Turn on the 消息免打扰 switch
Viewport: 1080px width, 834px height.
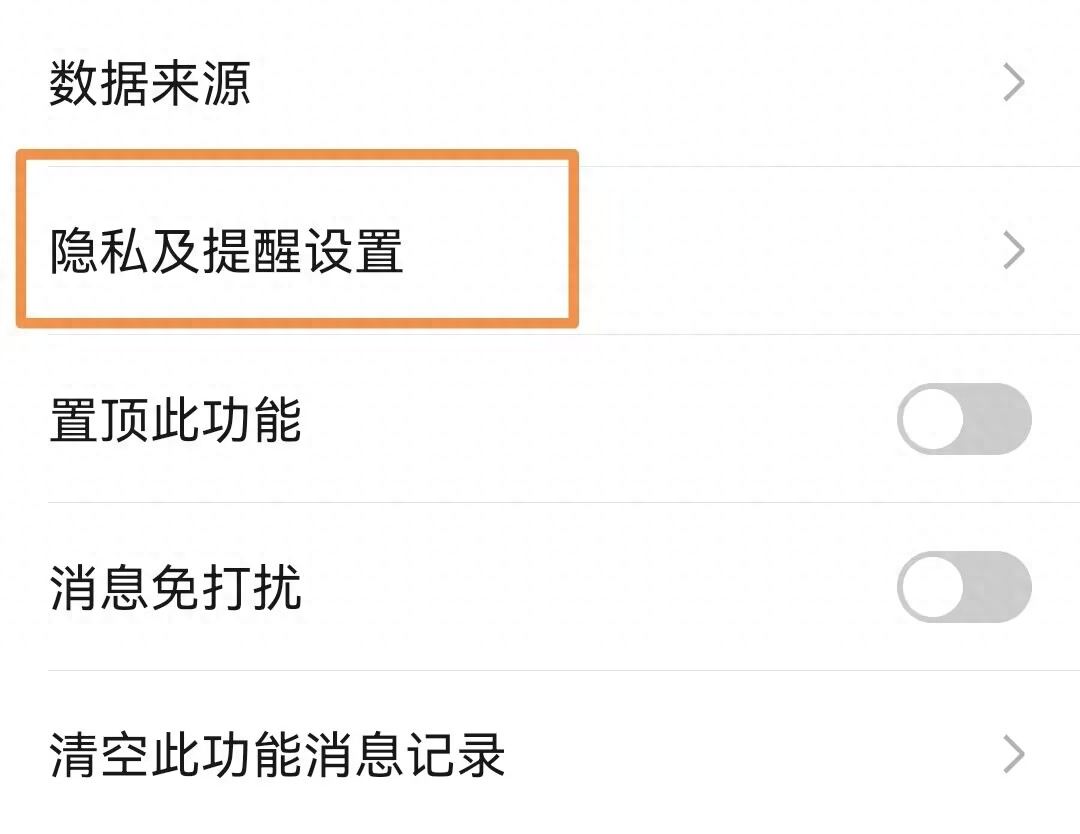964,587
